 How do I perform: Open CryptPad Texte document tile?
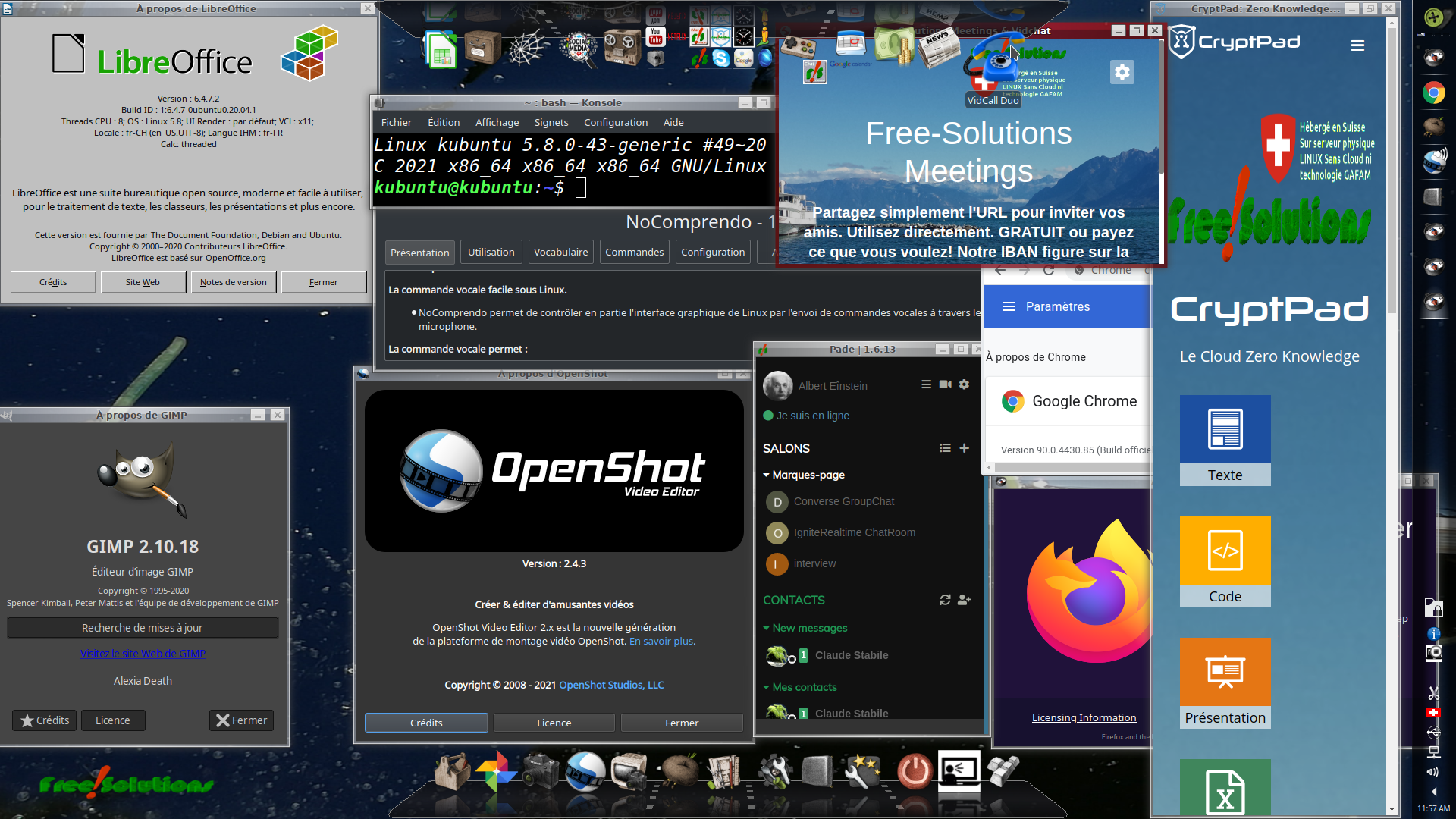[x=1225, y=441]
